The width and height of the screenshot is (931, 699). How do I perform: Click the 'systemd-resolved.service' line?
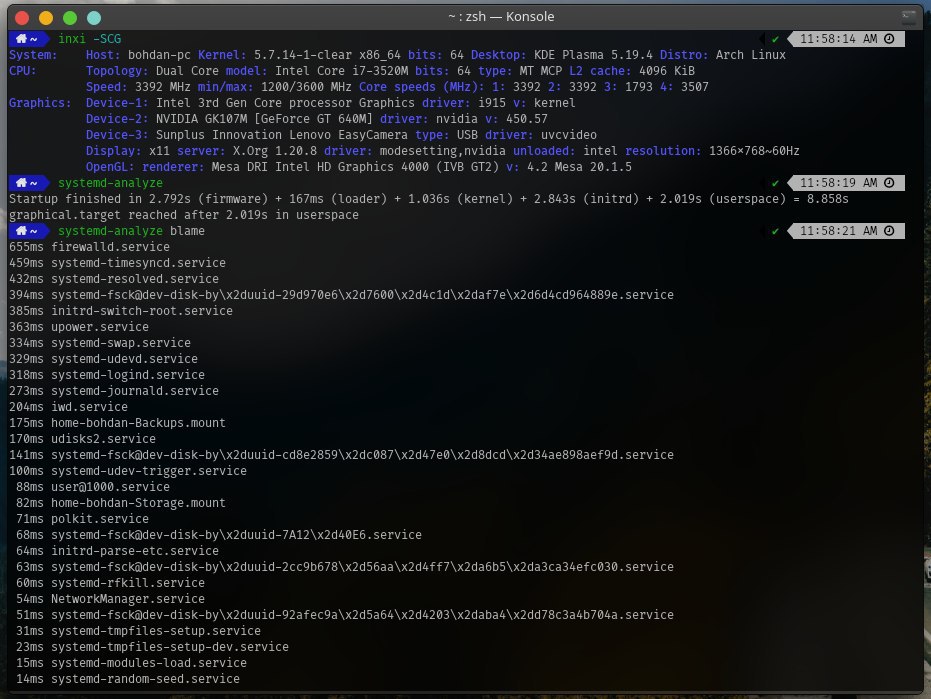[114, 279]
